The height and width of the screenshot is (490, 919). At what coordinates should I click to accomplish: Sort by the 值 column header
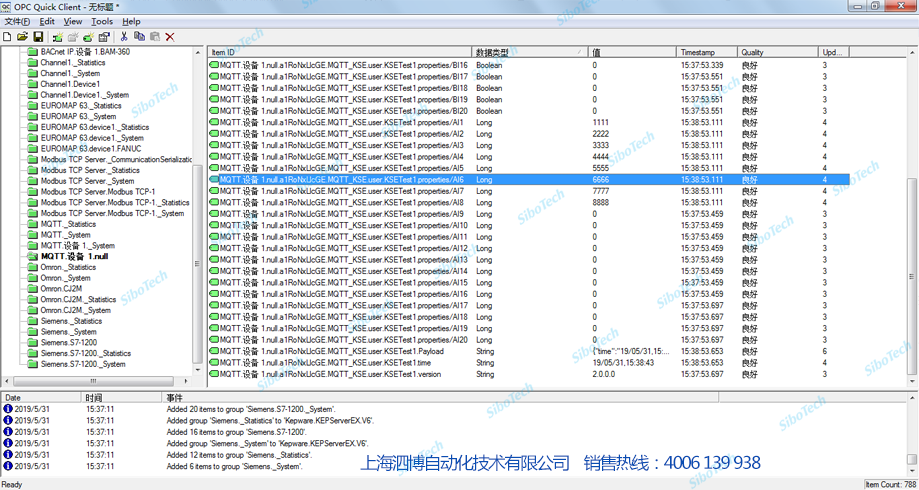pyautogui.click(x=632, y=52)
